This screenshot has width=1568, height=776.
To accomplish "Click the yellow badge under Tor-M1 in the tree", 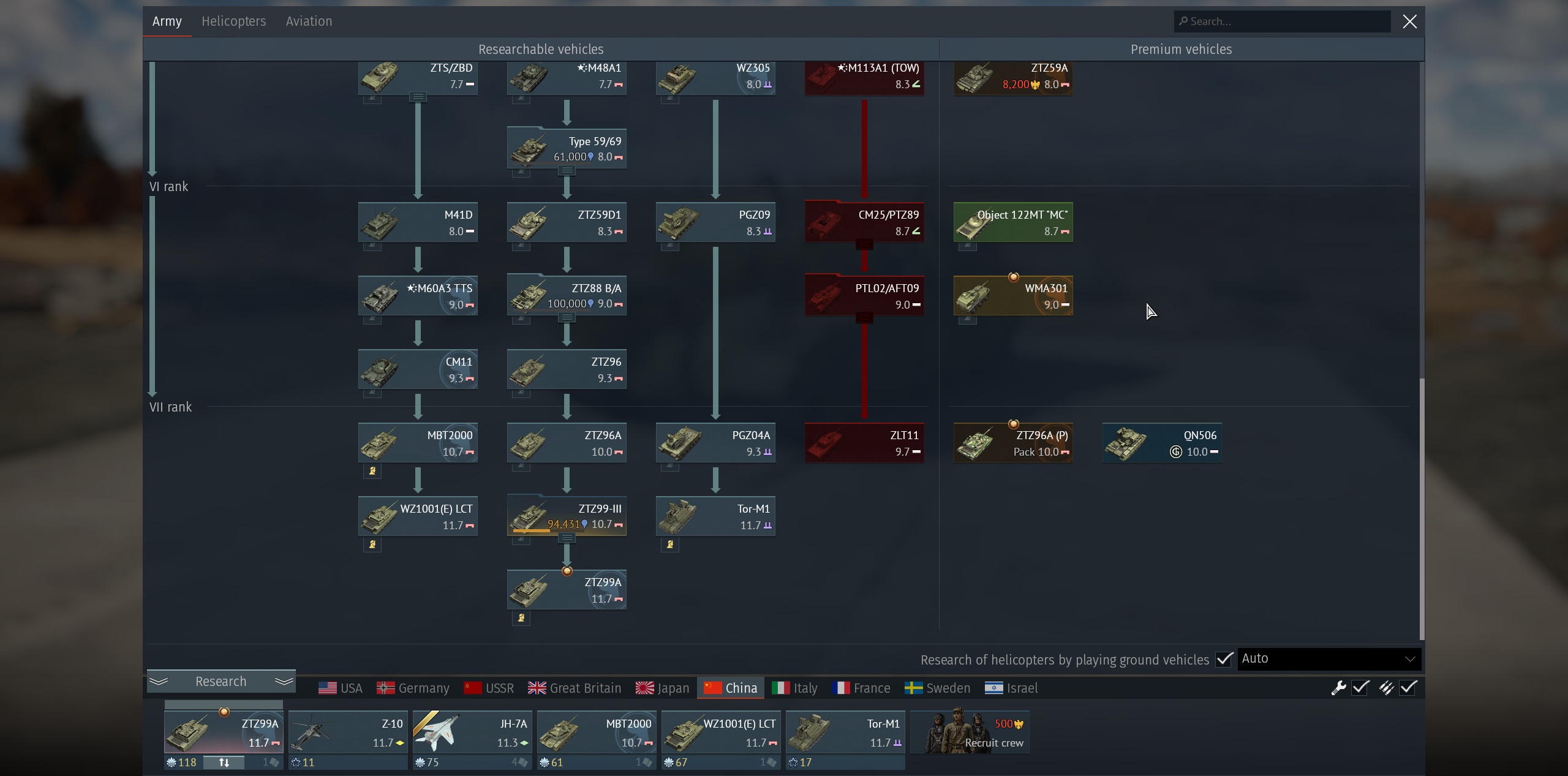I will (670, 544).
